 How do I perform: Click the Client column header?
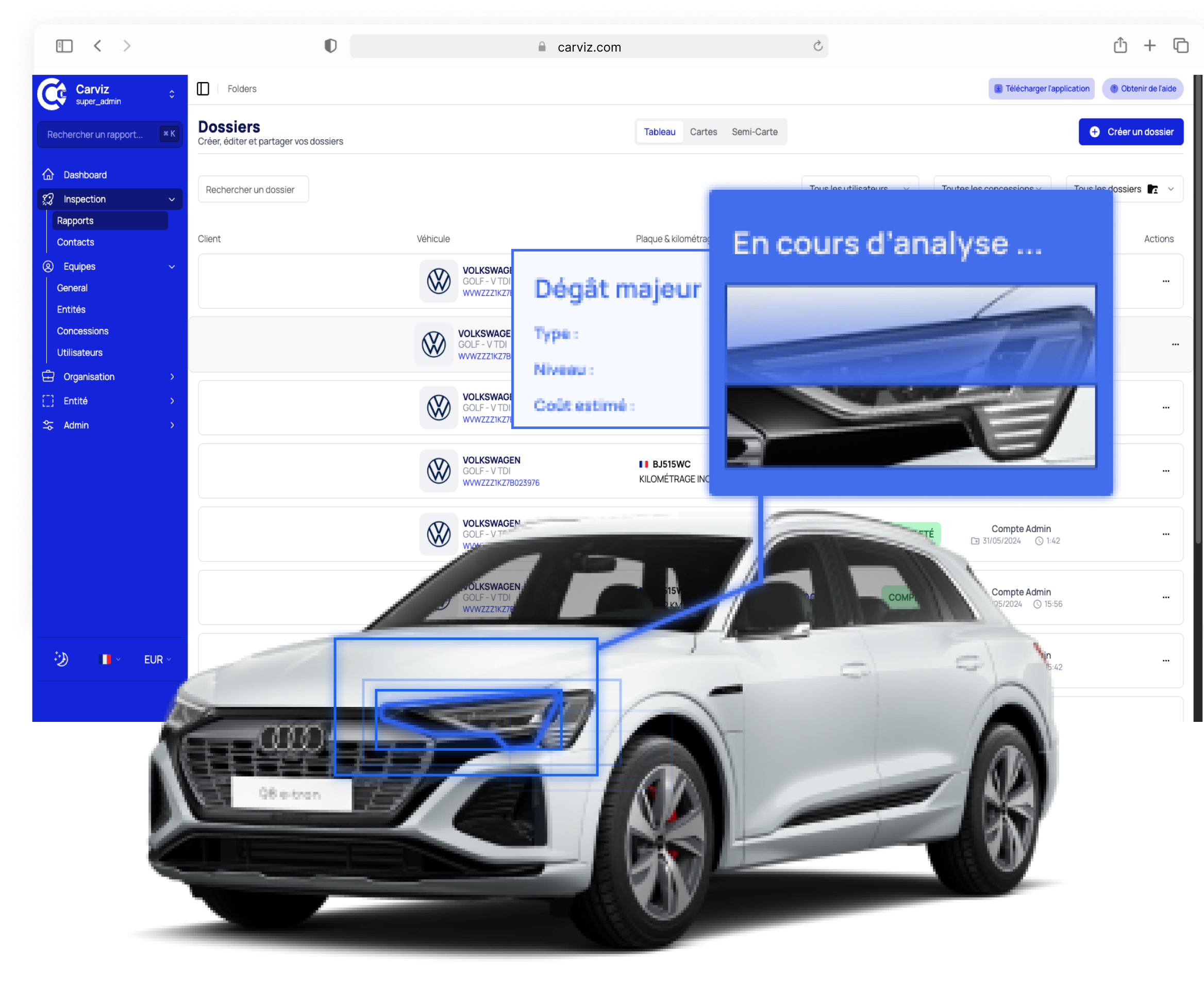[209, 239]
